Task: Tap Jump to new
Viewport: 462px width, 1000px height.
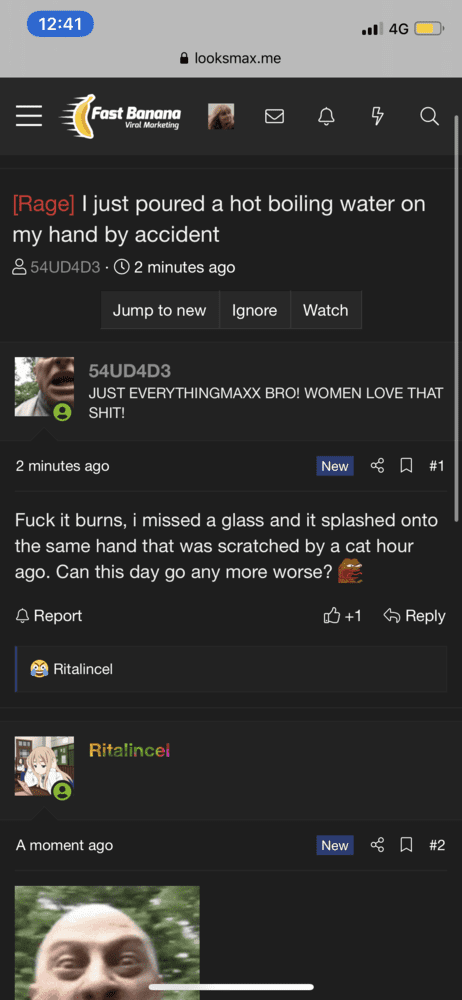Action: click(160, 311)
